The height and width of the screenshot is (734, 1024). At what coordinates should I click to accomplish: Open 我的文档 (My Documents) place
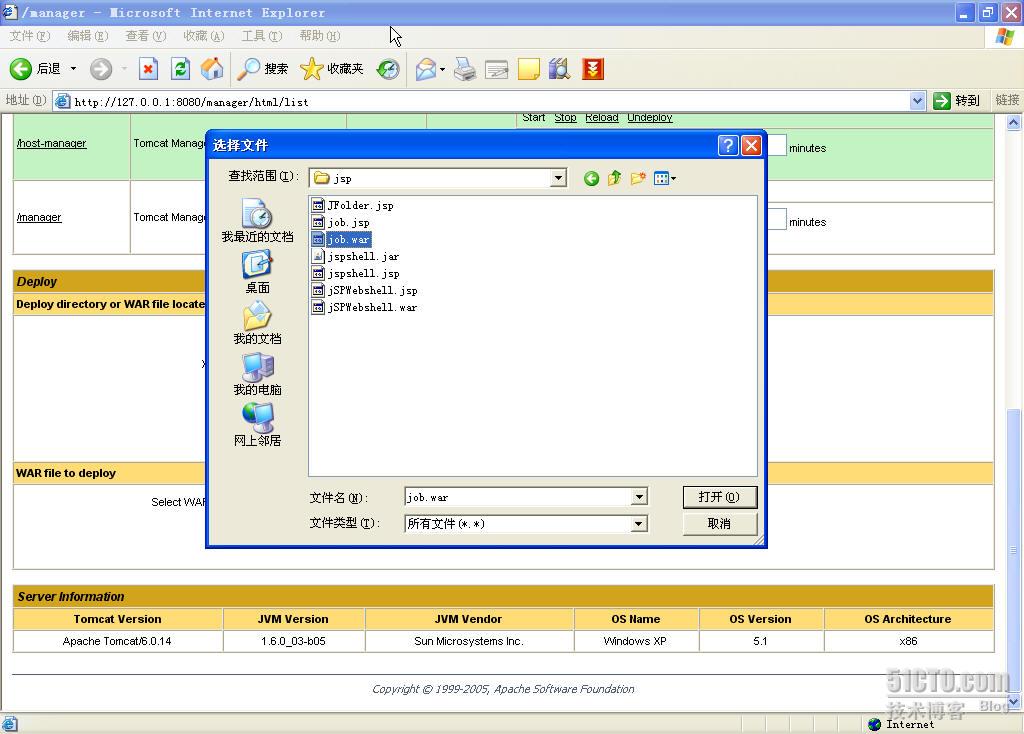[x=257, y=323]
